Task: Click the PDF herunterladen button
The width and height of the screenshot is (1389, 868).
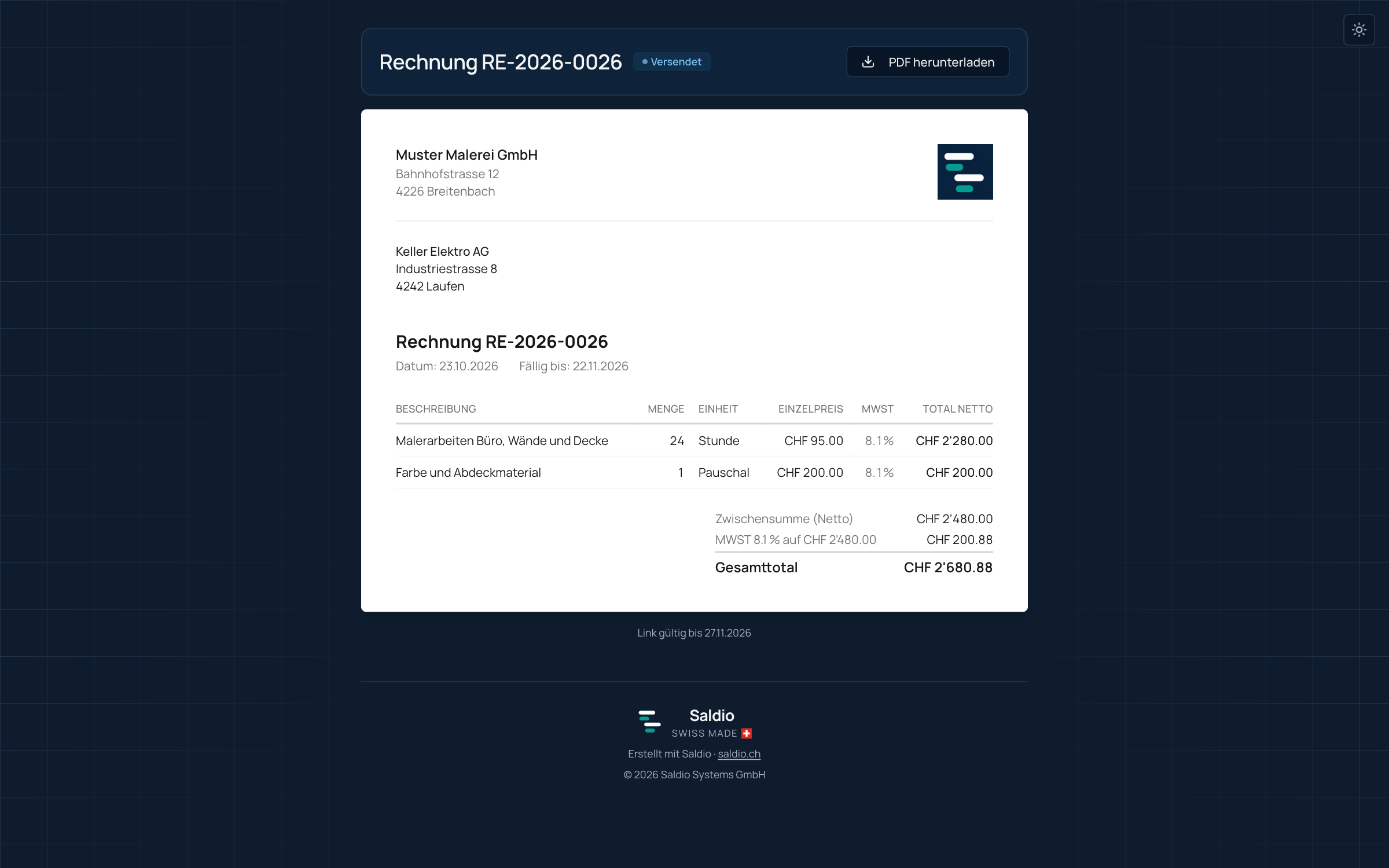Action: (927, 62)
